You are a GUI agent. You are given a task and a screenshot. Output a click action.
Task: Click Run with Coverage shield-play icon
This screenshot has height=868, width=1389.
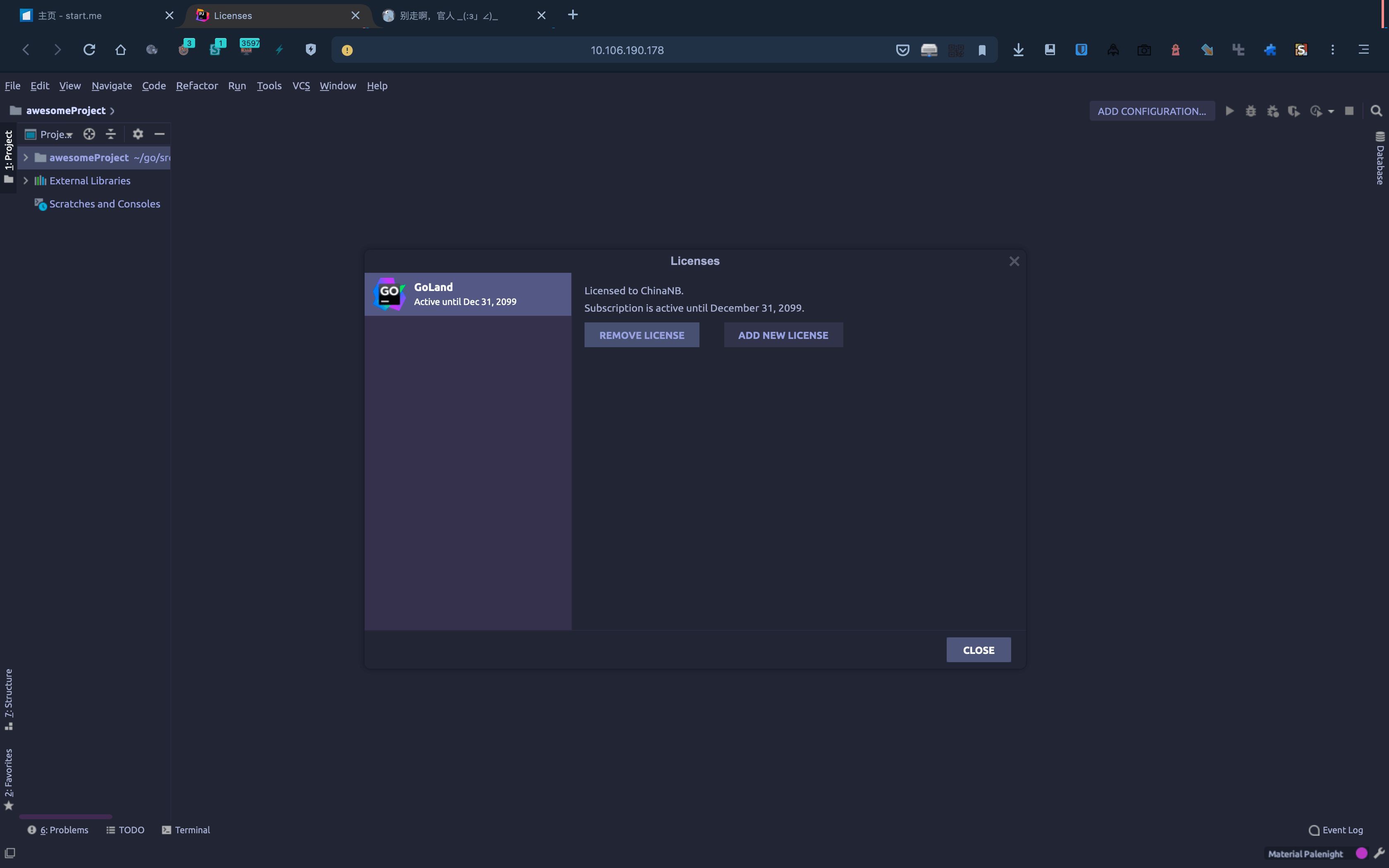1294,111
